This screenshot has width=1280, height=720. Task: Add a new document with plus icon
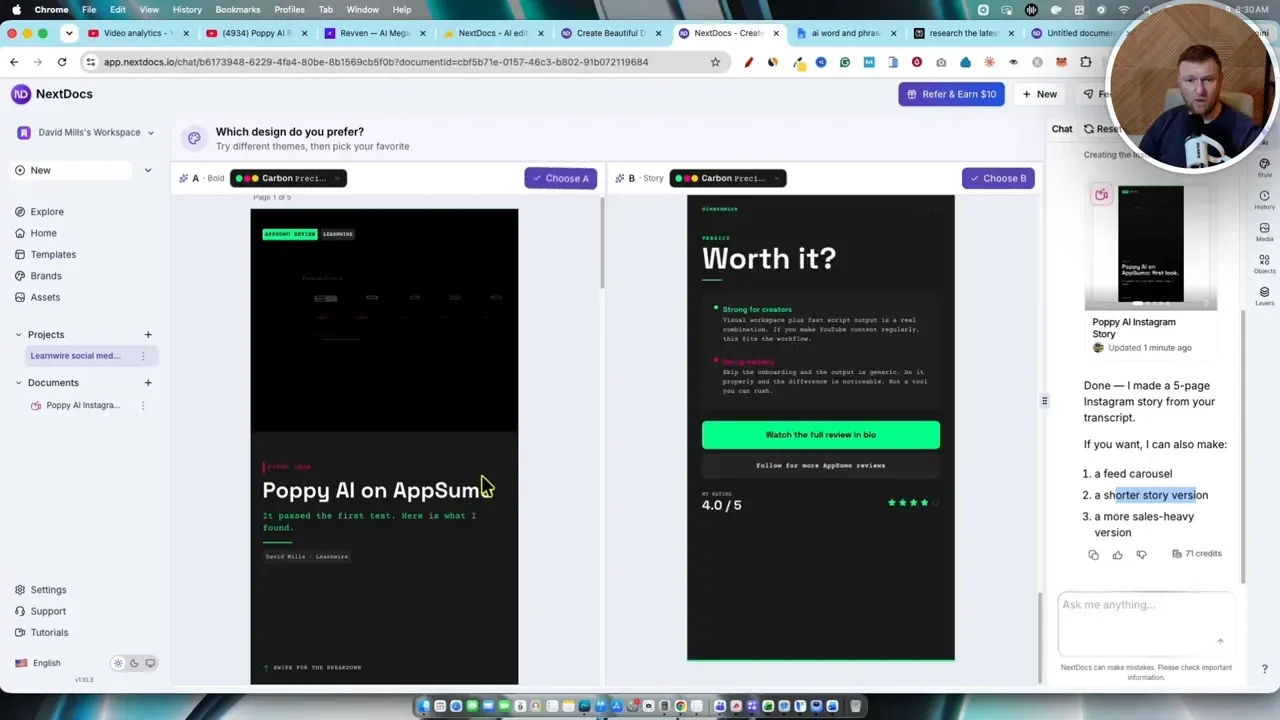click(x=148, y=383)
